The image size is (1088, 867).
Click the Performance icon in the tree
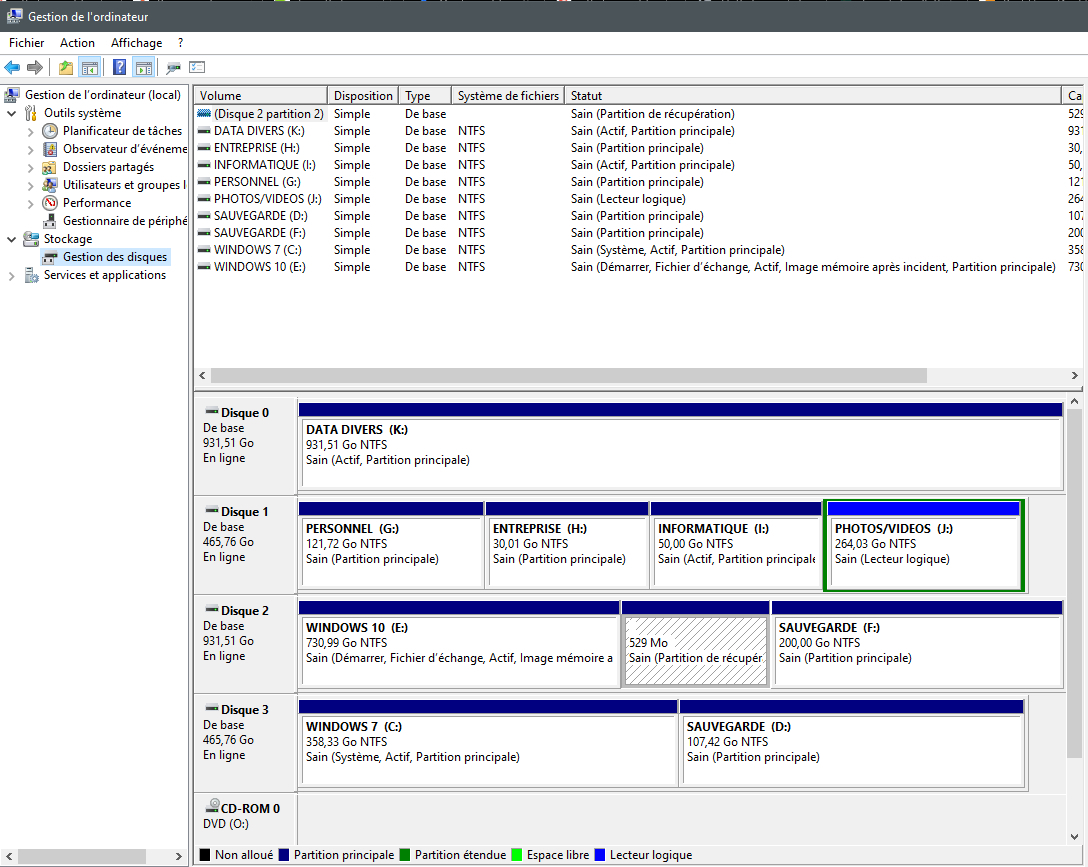(50, 203)
